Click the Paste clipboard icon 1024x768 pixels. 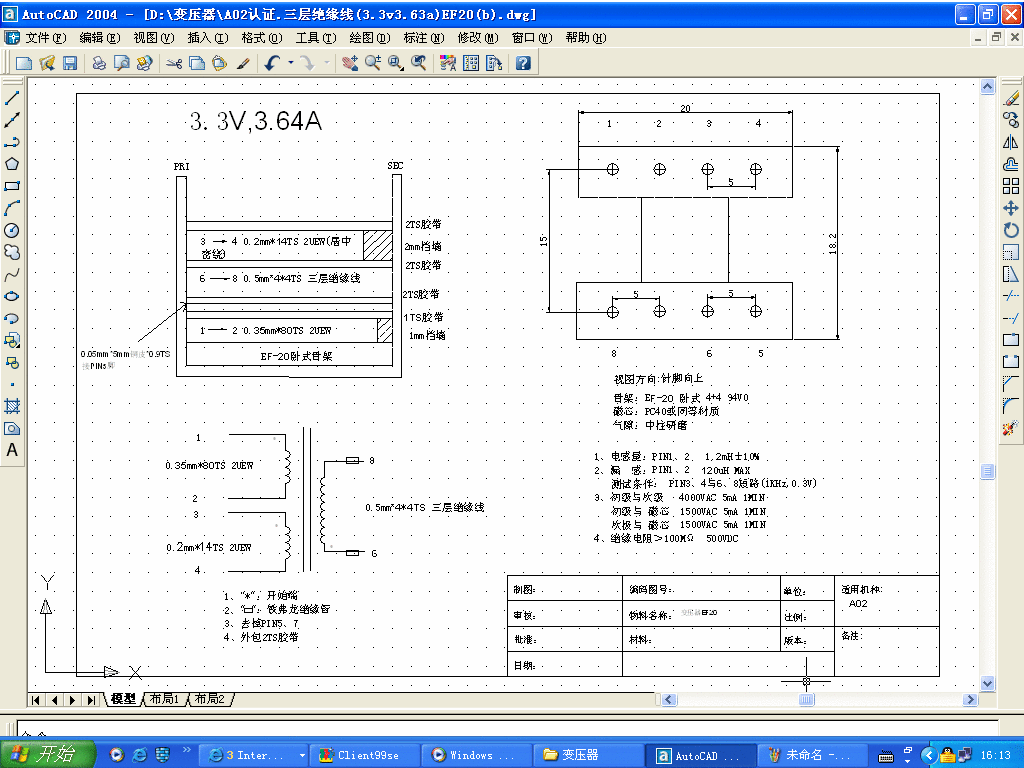point(220,63)
